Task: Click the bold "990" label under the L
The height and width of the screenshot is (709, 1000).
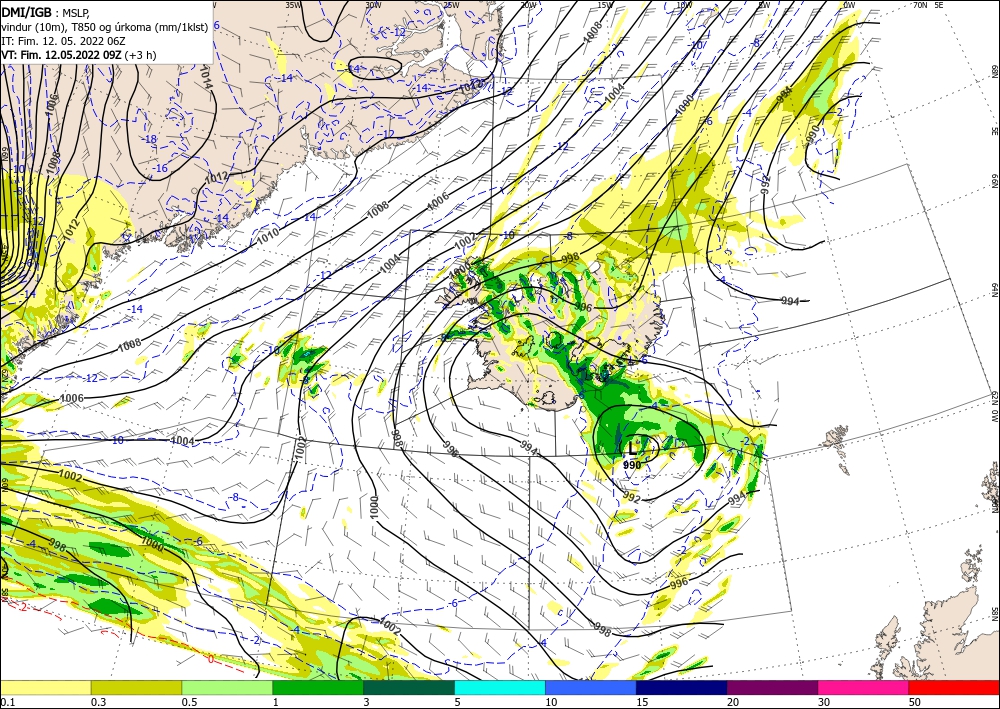Action: (632, 465)
